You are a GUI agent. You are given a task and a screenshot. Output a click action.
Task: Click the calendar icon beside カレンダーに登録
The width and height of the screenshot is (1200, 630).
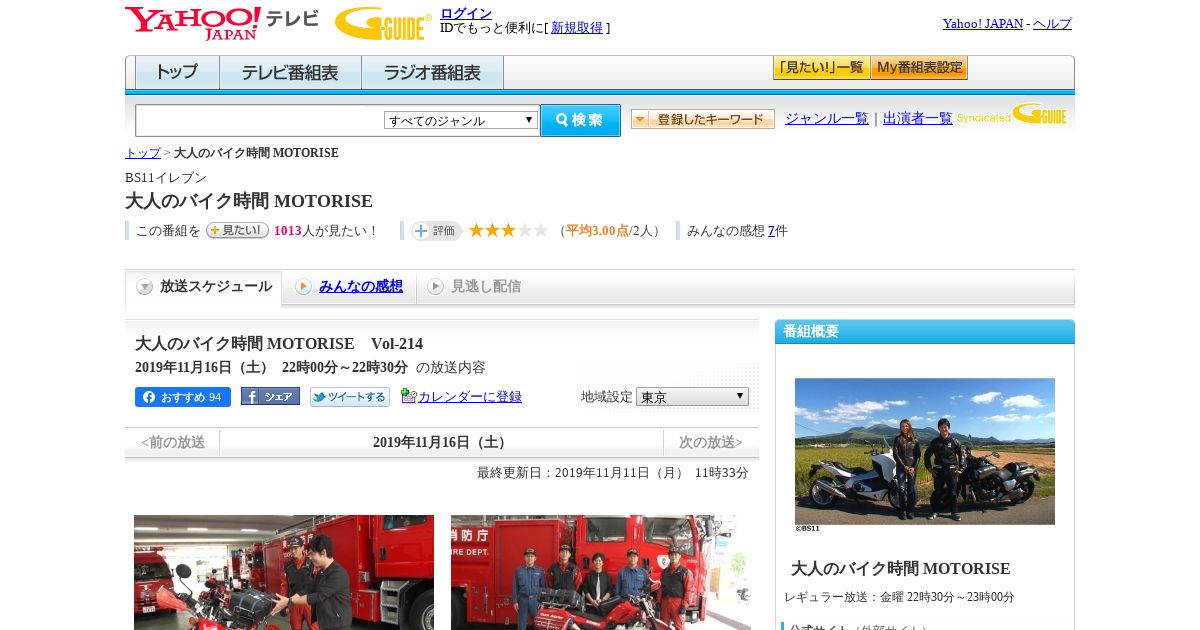click(408, 396)
